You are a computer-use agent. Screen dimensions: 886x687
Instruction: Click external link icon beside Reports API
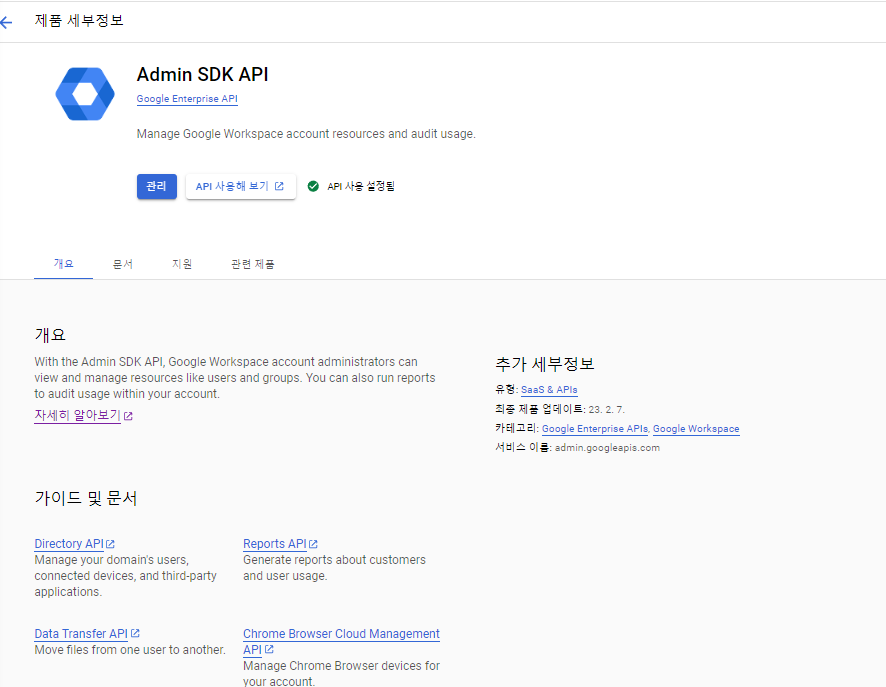pyautogui.click(x=313, y=544)
